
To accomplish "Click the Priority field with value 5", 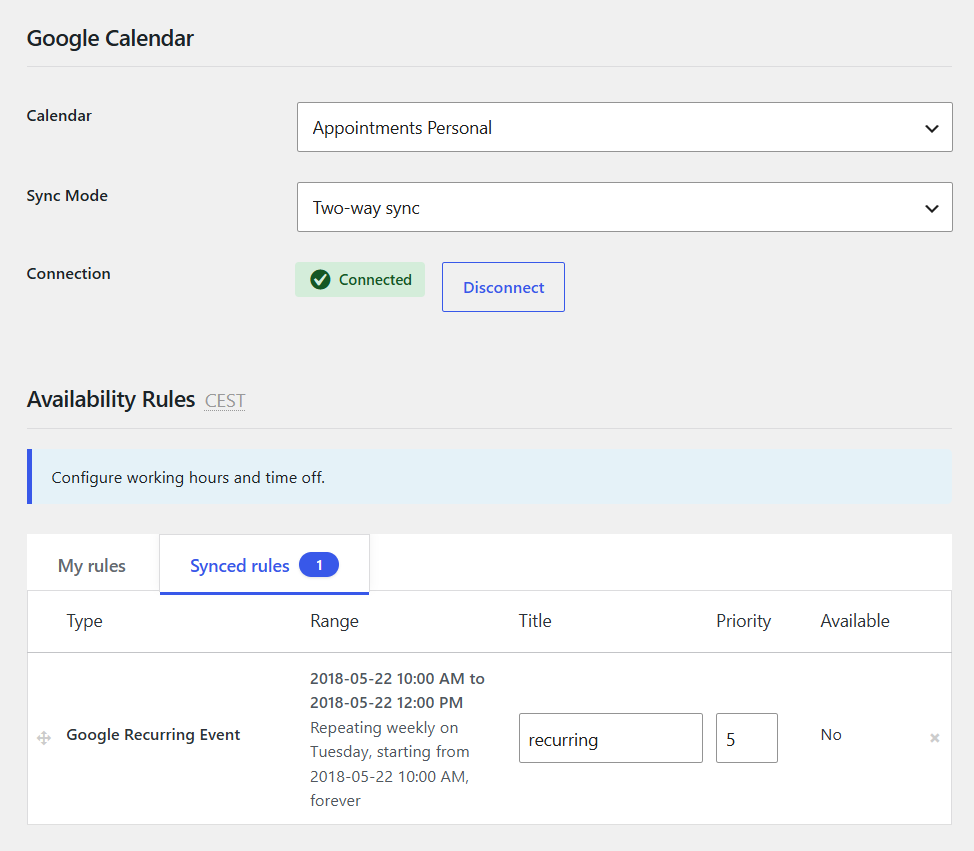I will pyautogui.click(x=747, y=738).
